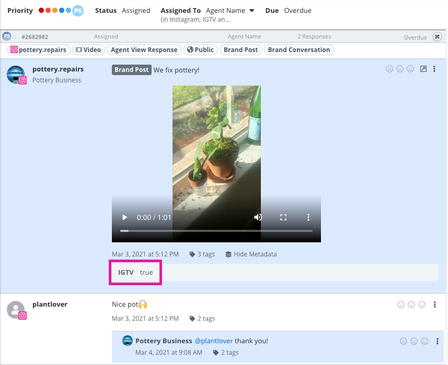The width and height of the screenshot is (448, 365).
Task: Click the 3 tags link on brand post
Action: tap(202, 254)
